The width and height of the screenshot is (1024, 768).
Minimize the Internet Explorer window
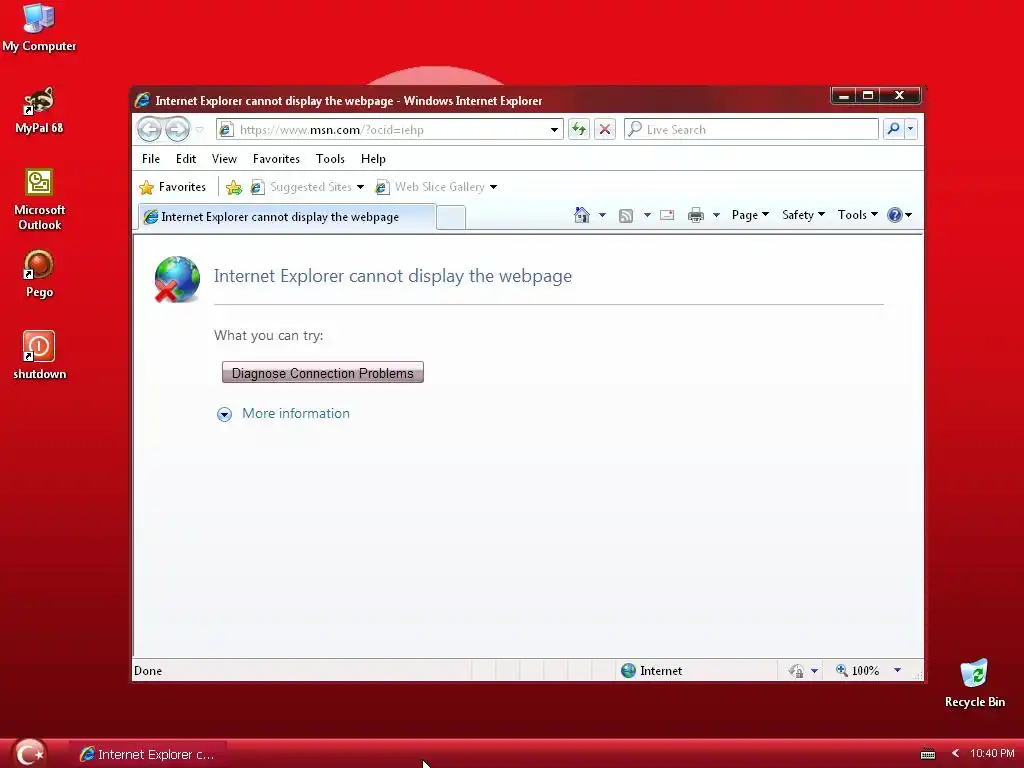pyautogui.click(x=843, y=96)
